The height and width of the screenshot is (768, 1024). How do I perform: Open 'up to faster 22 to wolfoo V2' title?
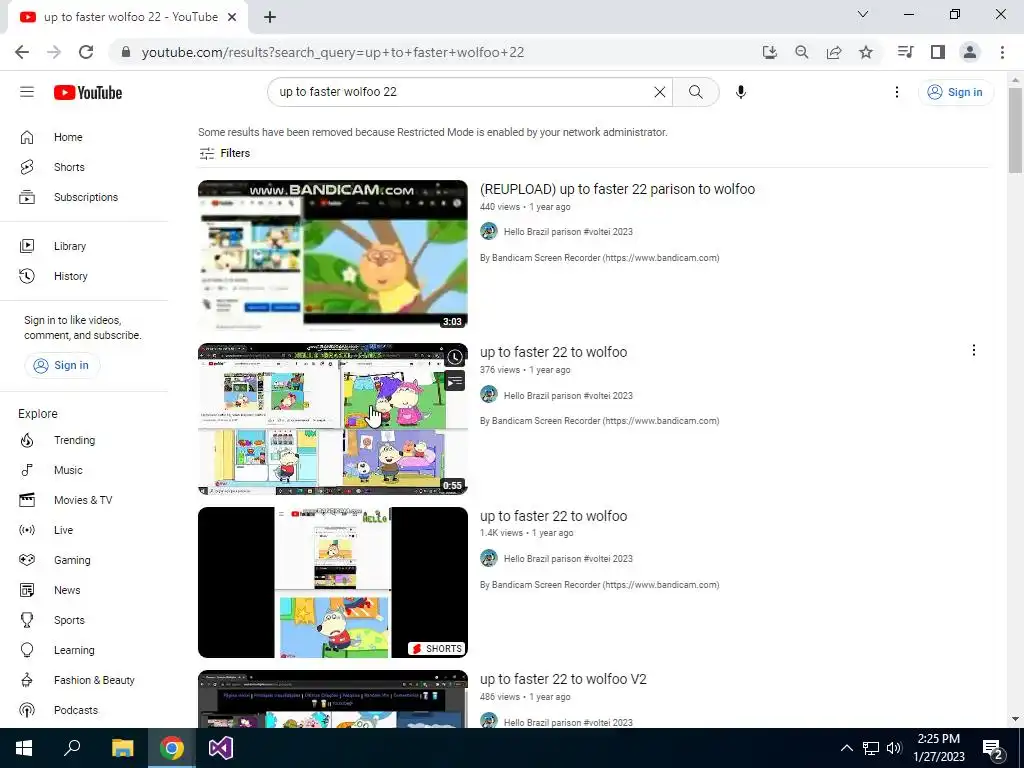(x=563, y=680)
